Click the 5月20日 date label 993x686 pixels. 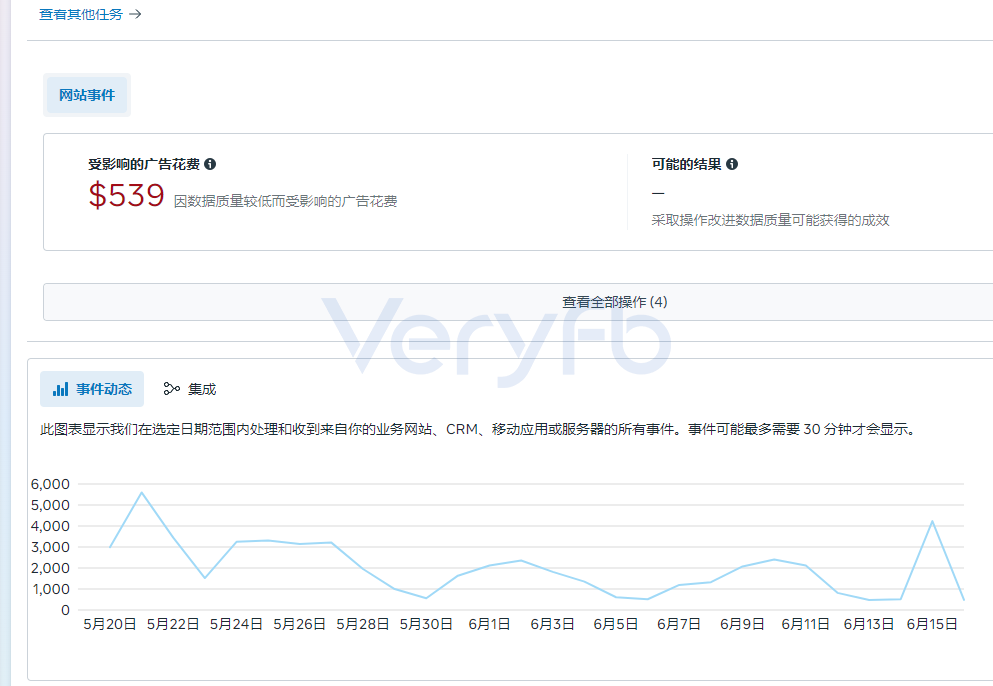(110, 625)
